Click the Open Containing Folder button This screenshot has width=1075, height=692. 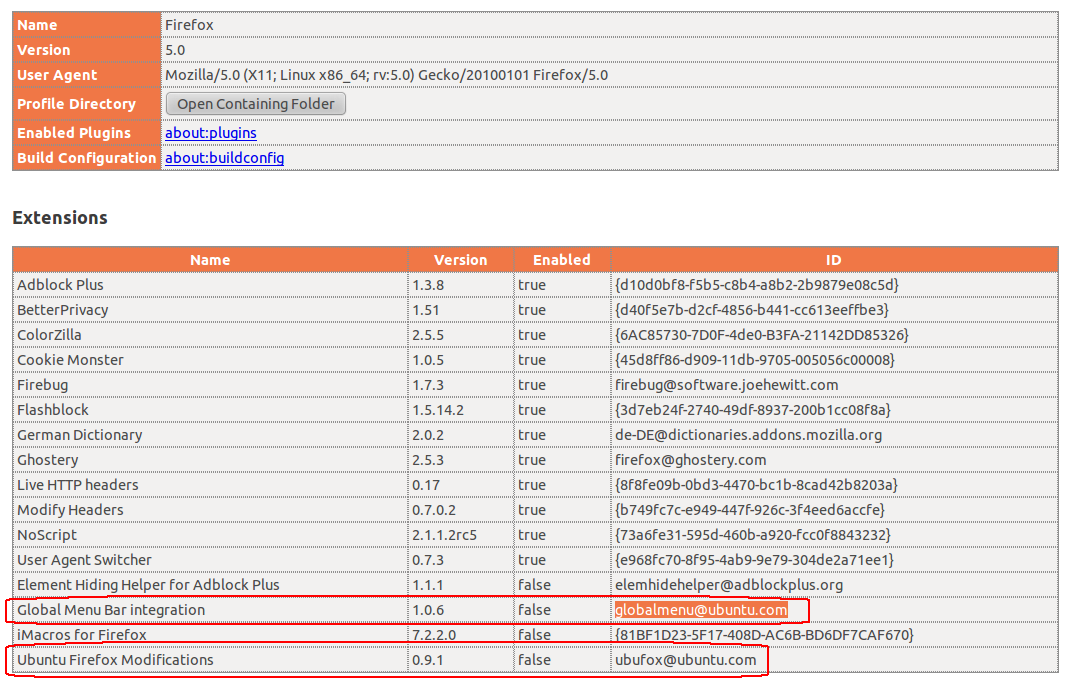tap(255, 104)
